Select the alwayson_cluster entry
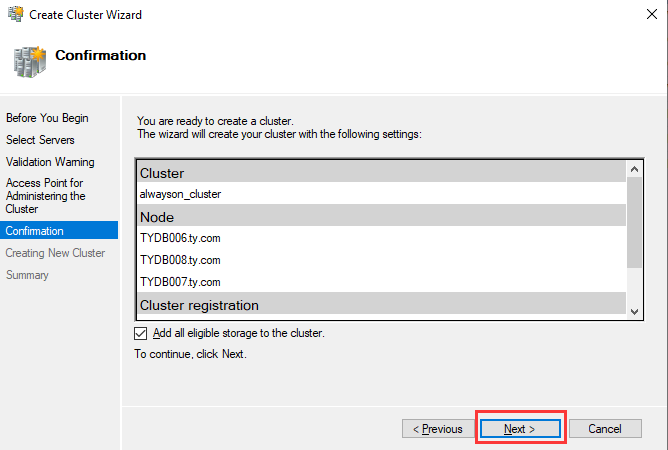 coord(181,194)
